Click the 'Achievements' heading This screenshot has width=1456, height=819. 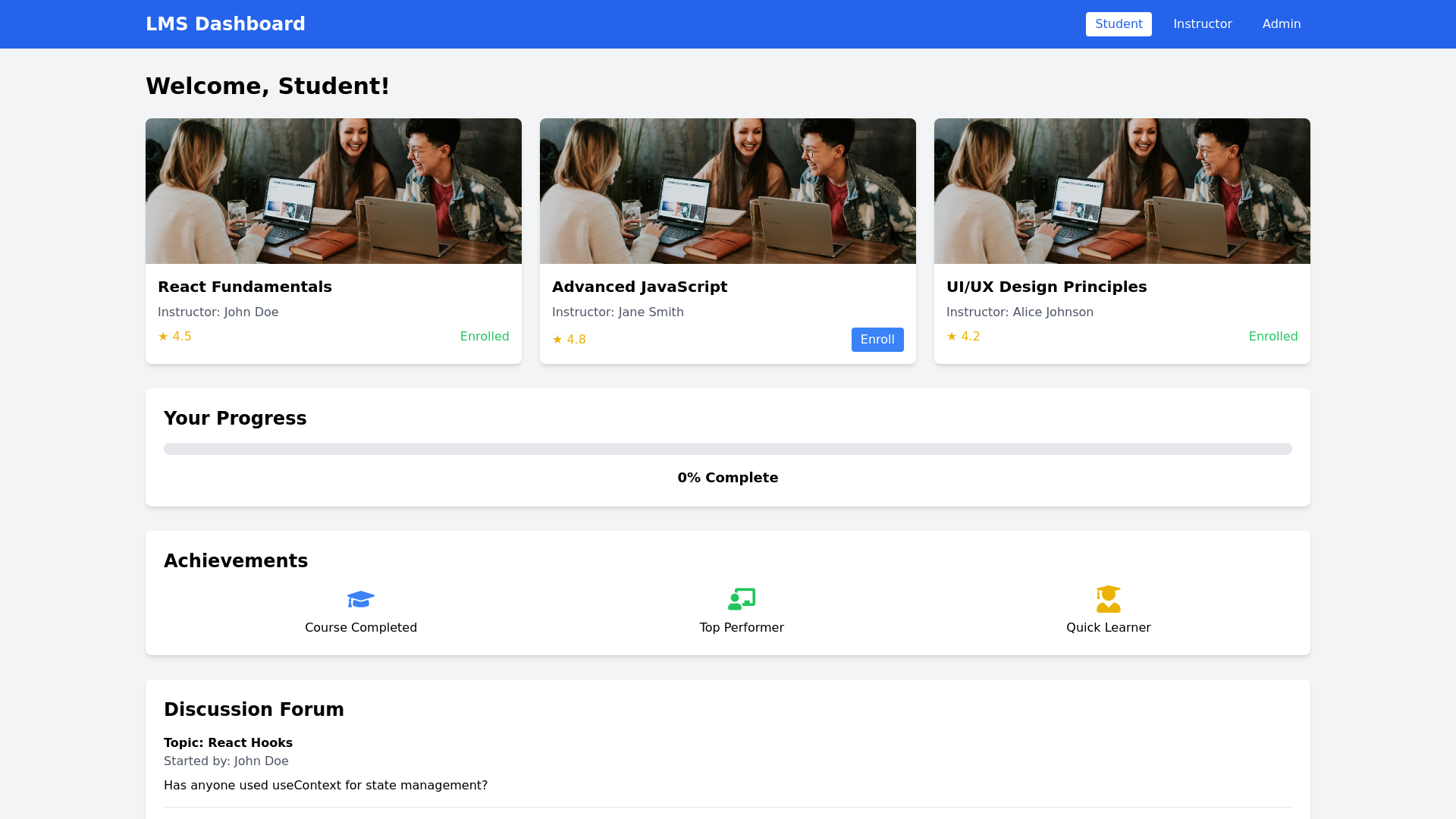[236, 561]
